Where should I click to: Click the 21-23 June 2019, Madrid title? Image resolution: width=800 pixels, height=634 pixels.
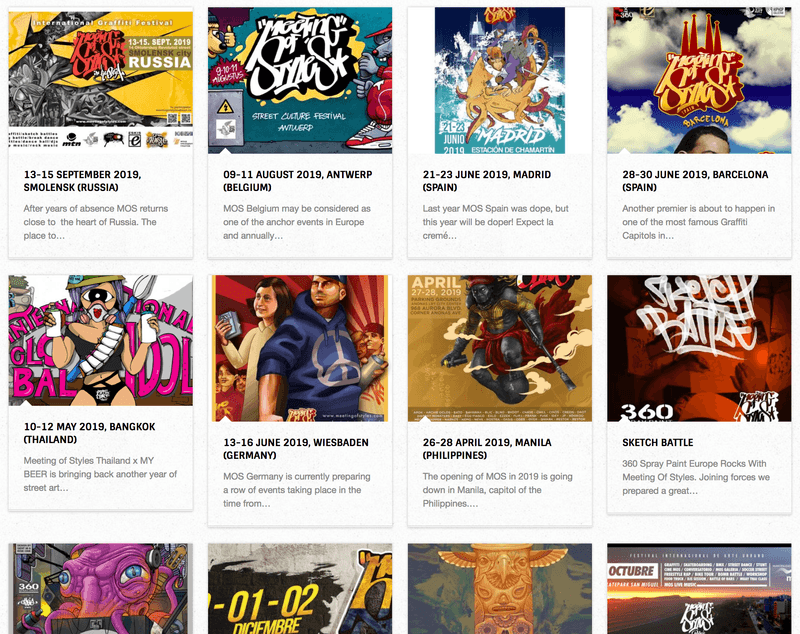pos(487,181)
